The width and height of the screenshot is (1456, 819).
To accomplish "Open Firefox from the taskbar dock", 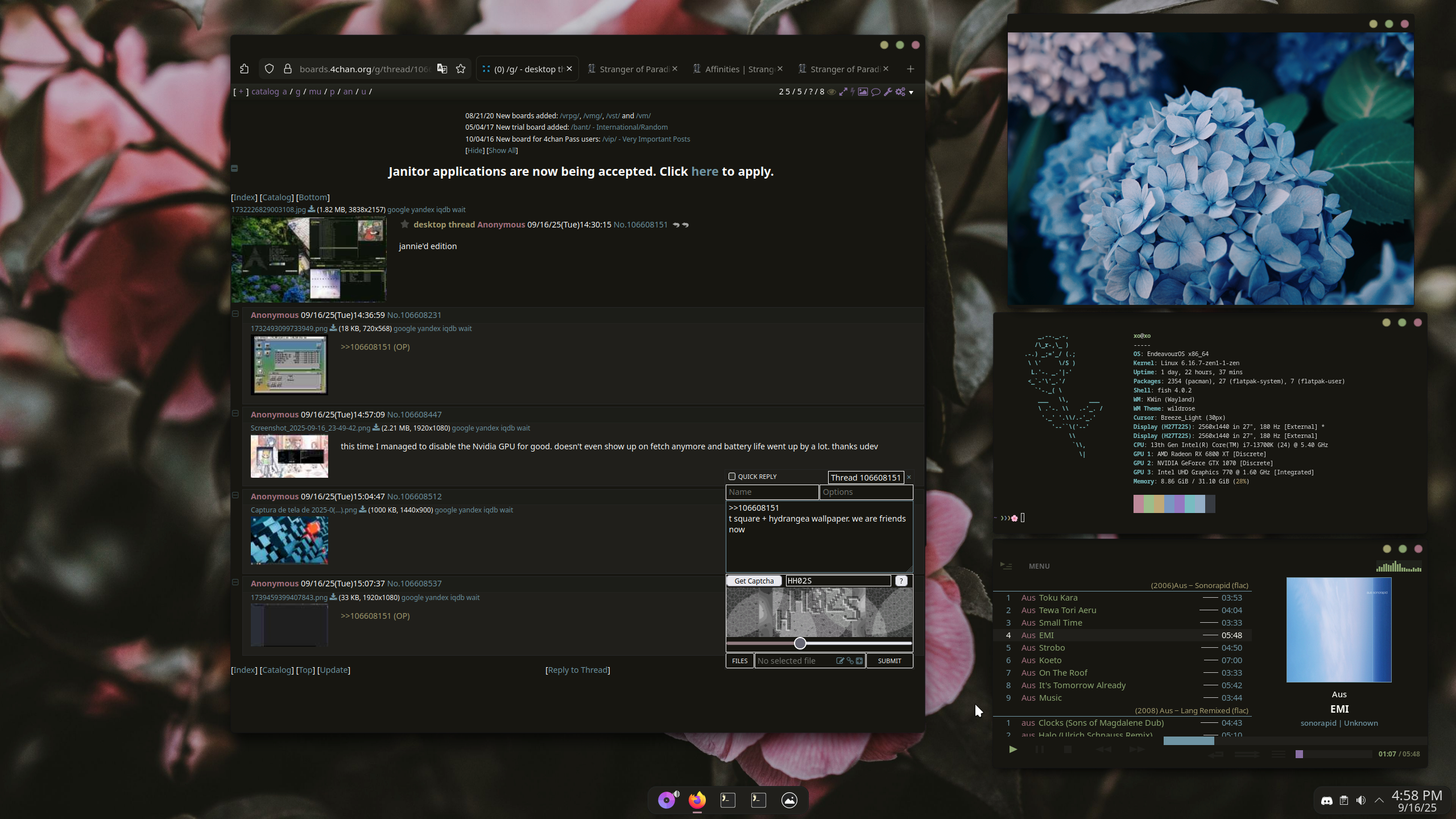I will coord(697,800).
